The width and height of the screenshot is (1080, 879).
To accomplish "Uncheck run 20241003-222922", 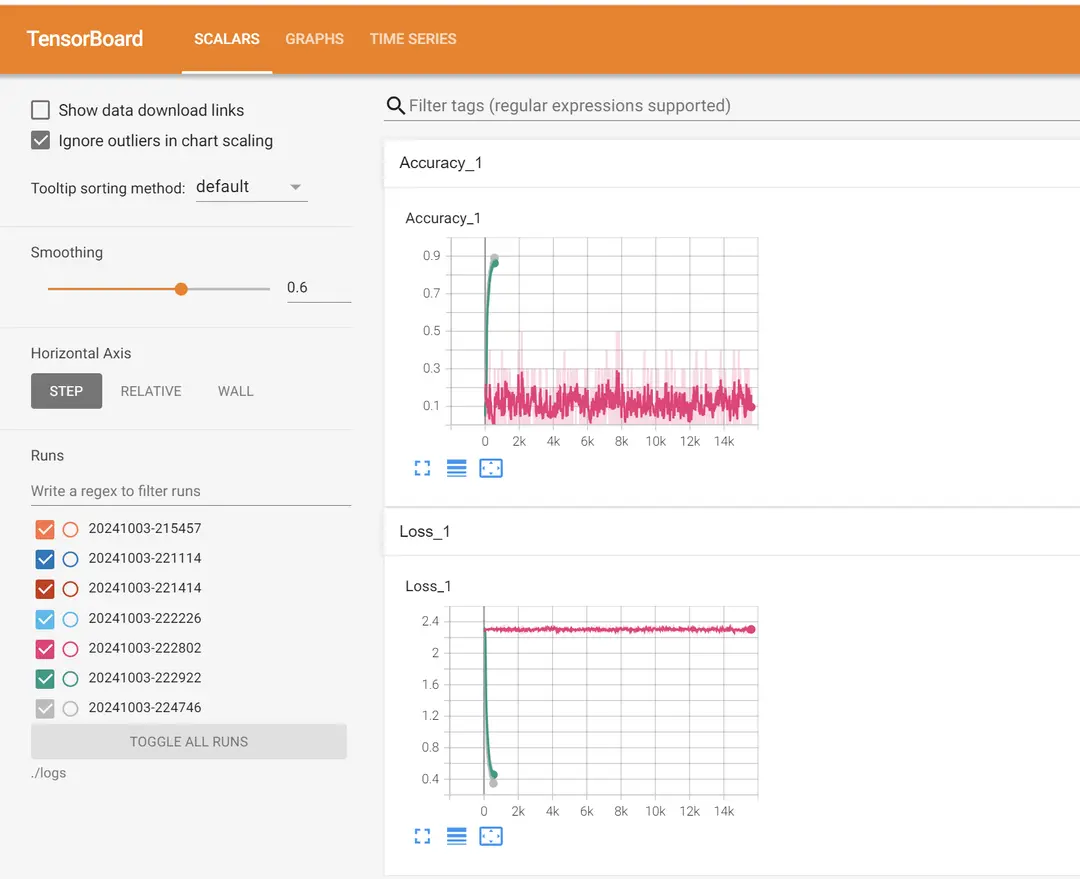I will tap(45, 679).
